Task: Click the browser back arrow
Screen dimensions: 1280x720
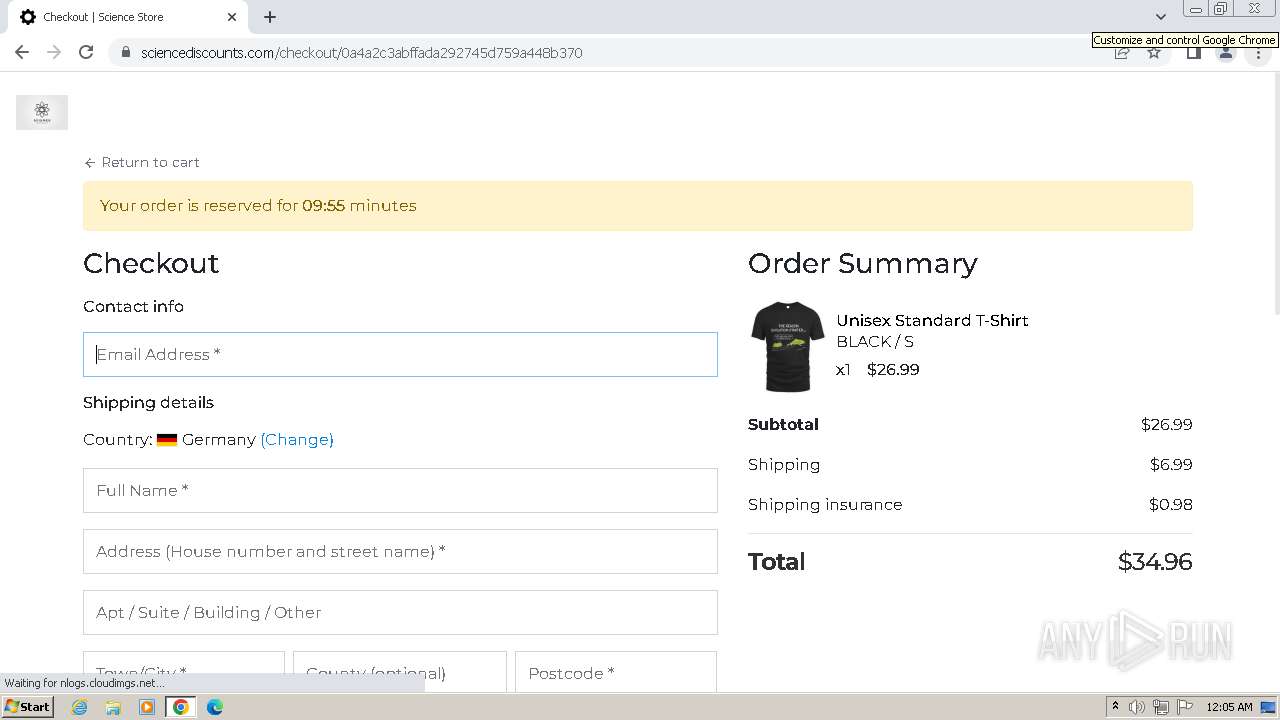Action: tap(22, 52)
